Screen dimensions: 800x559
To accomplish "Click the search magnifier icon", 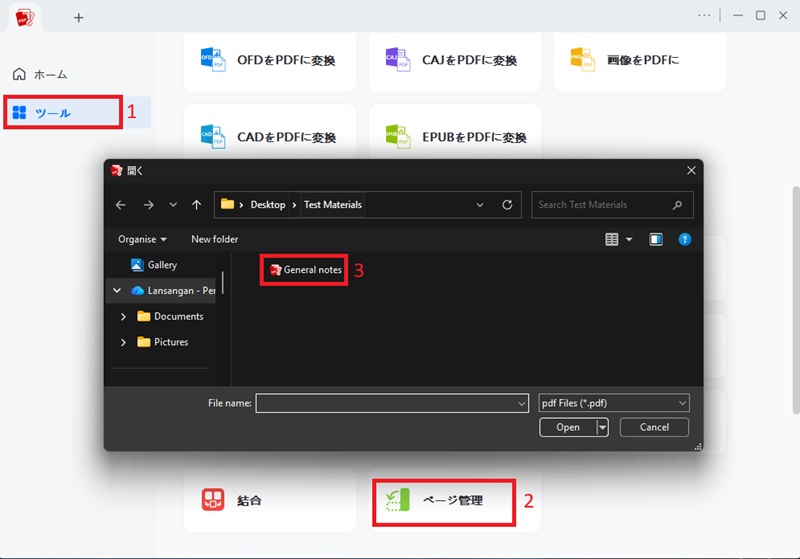I will 677,205.
